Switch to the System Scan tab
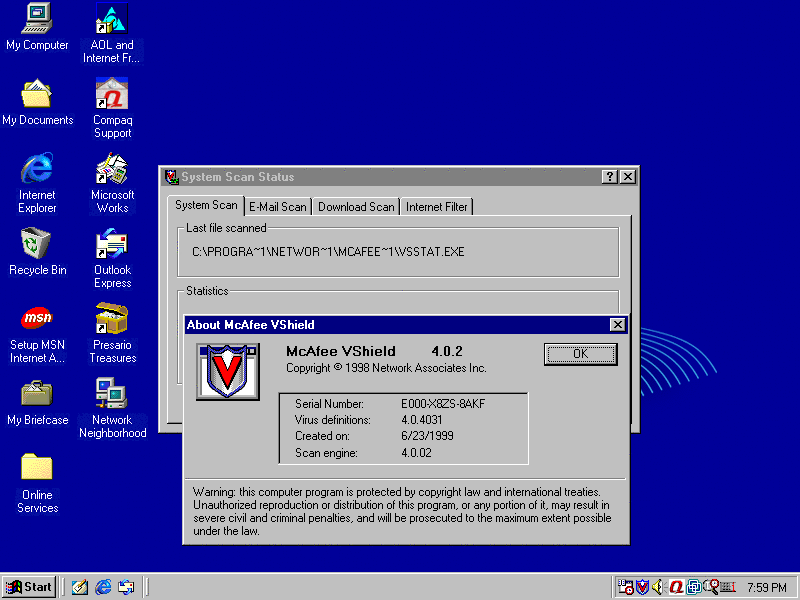This screenshot has height=600, width=800. (x=206, y=205)
